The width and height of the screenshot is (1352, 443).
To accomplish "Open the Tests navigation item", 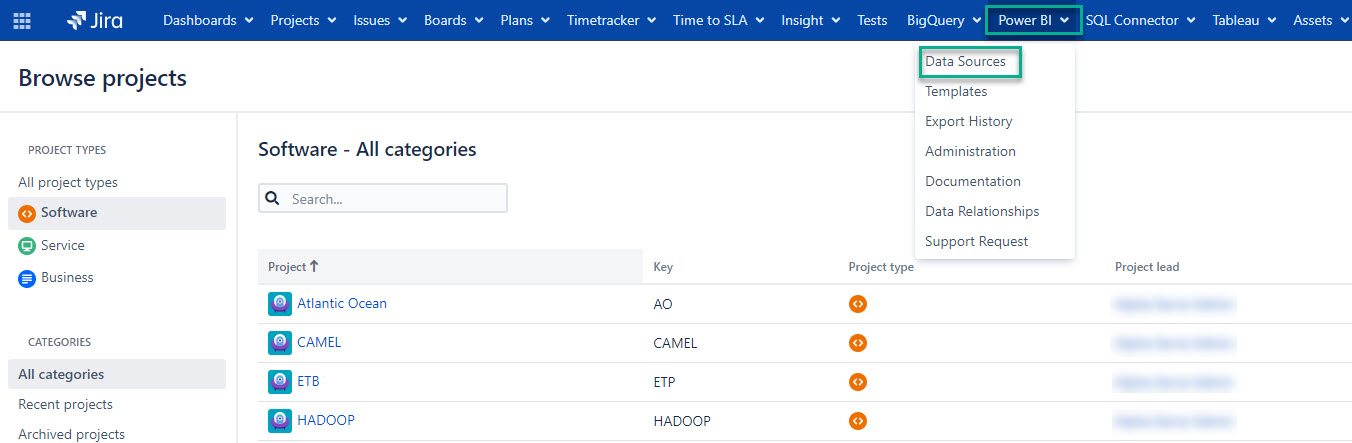I will (872, 20).
